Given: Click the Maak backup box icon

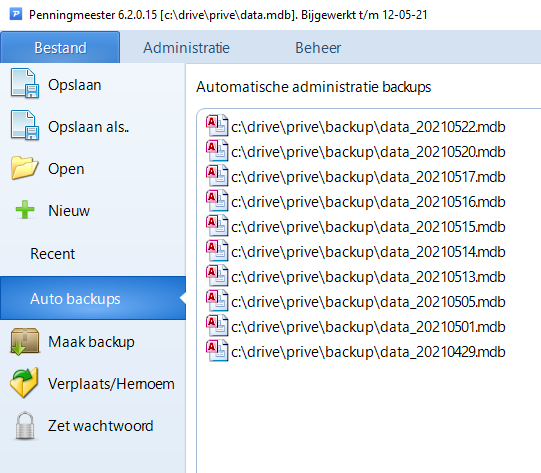Looking at the screenshot, I should 24,342.
